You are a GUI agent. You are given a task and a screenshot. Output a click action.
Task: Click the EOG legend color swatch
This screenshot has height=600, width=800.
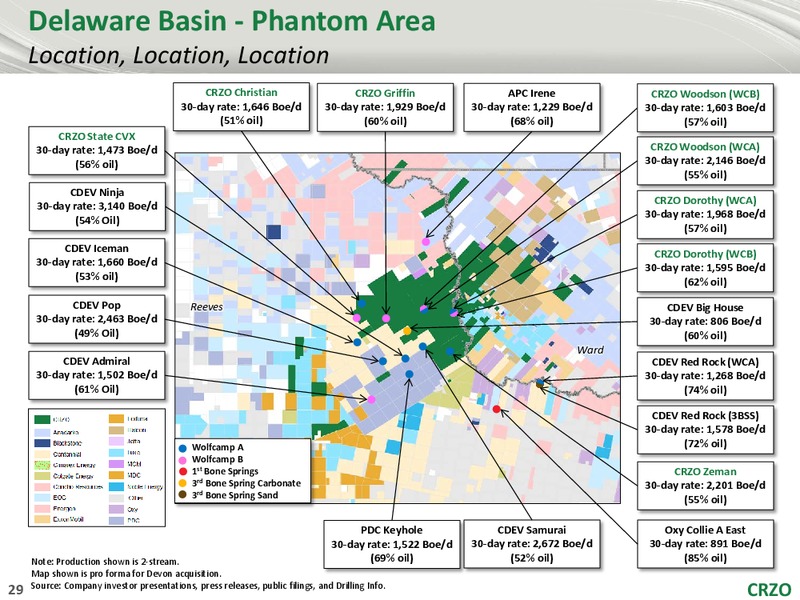(x=42, y=497)
